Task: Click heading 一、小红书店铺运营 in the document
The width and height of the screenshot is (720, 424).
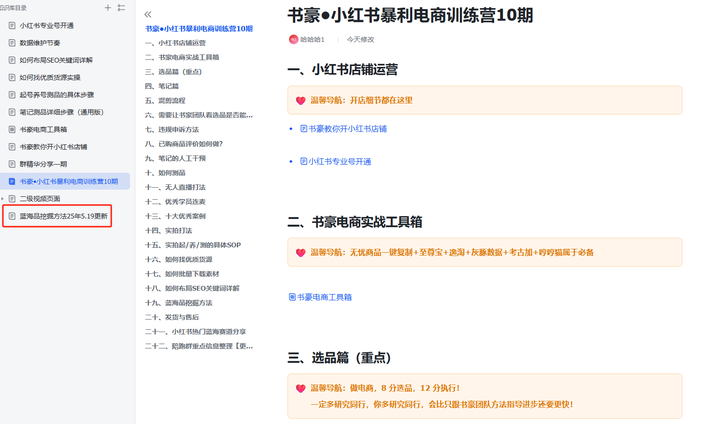Action: tap(343, 69)
